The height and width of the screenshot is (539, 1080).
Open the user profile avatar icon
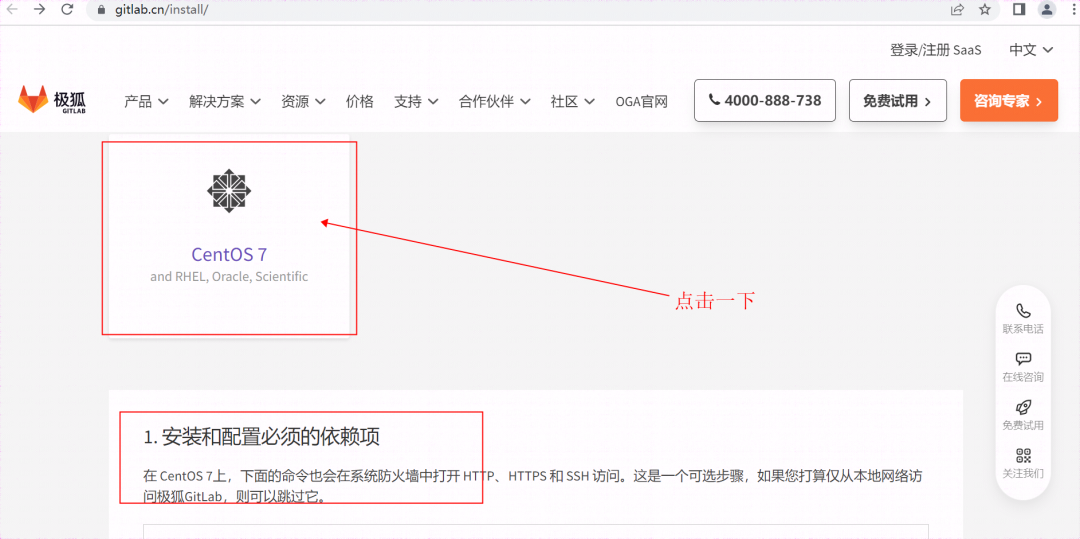(x=1047, y=10)
